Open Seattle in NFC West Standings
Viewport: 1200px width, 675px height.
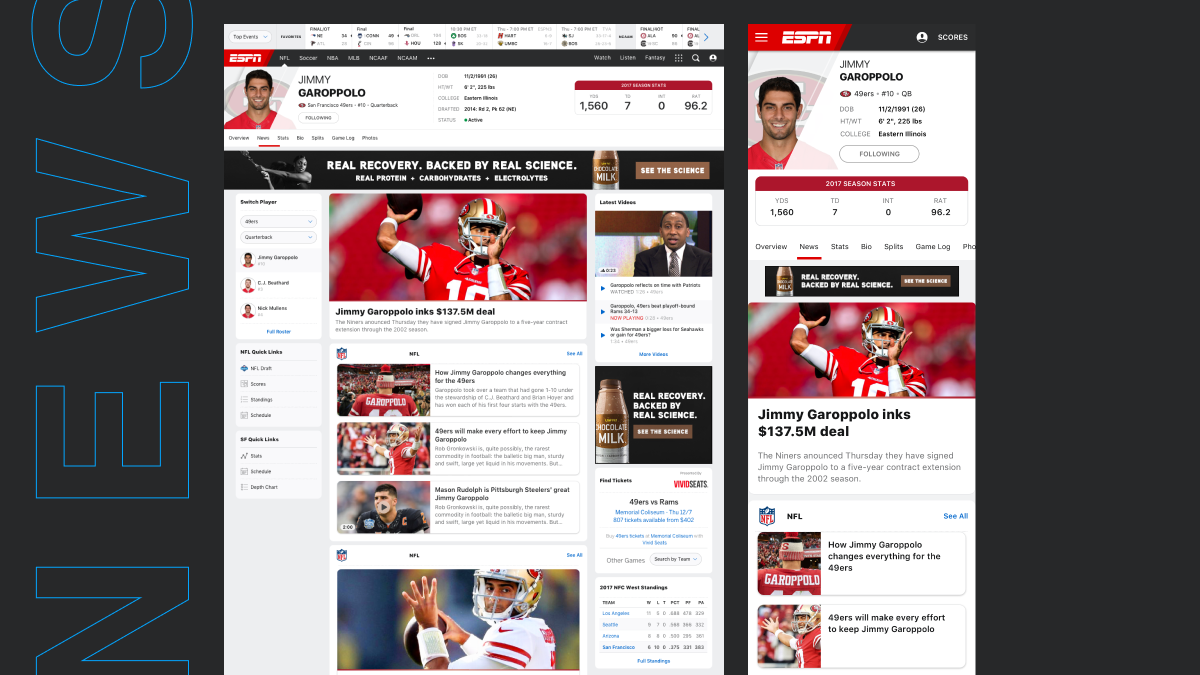610,624
